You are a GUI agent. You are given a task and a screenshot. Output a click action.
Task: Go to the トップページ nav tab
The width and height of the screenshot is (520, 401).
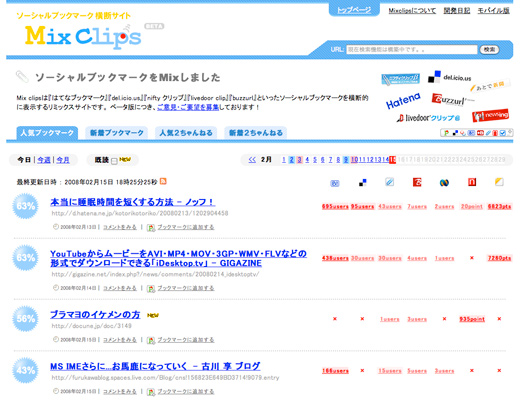point(354,10)
